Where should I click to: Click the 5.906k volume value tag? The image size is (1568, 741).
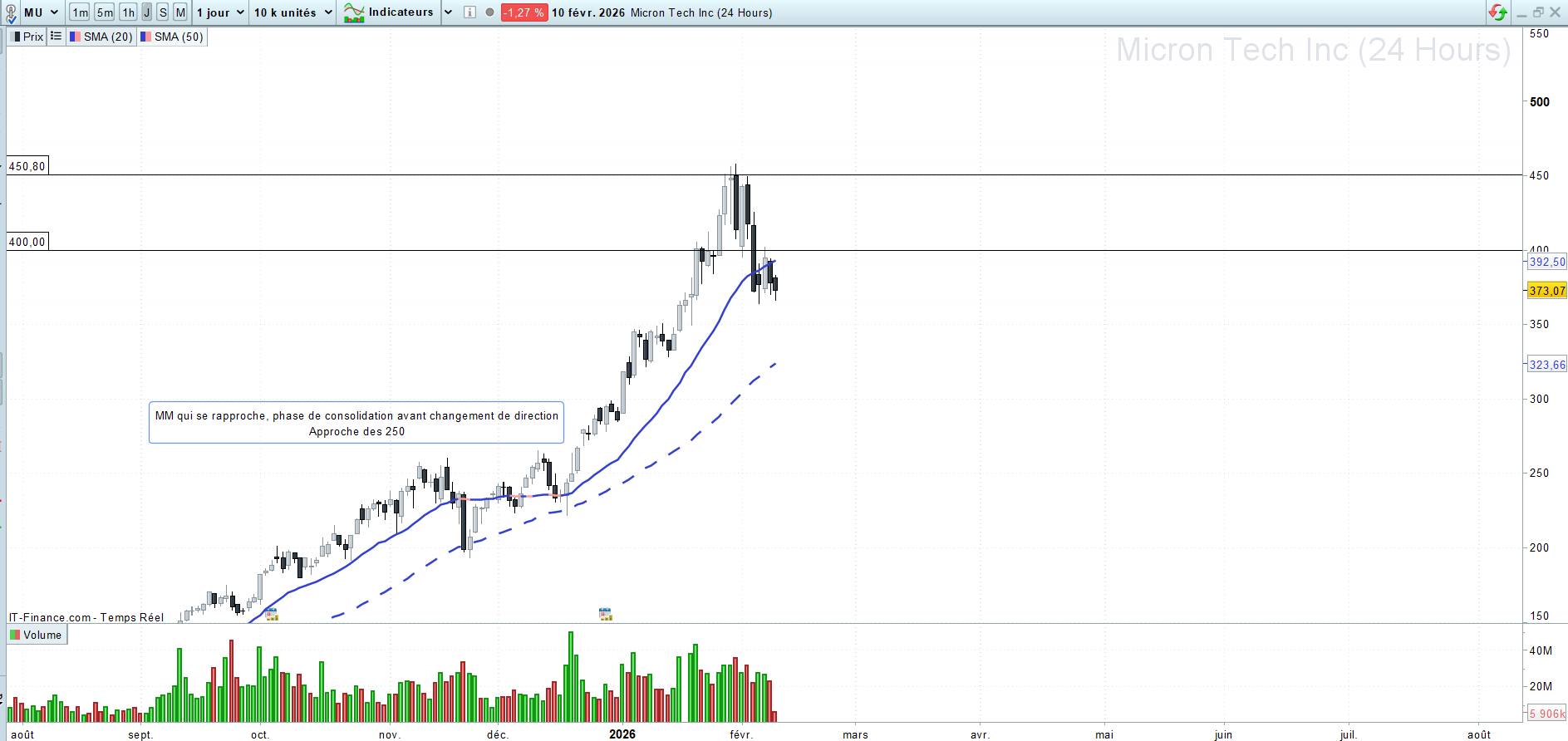pyautogui.click(x=1547, y=714)
